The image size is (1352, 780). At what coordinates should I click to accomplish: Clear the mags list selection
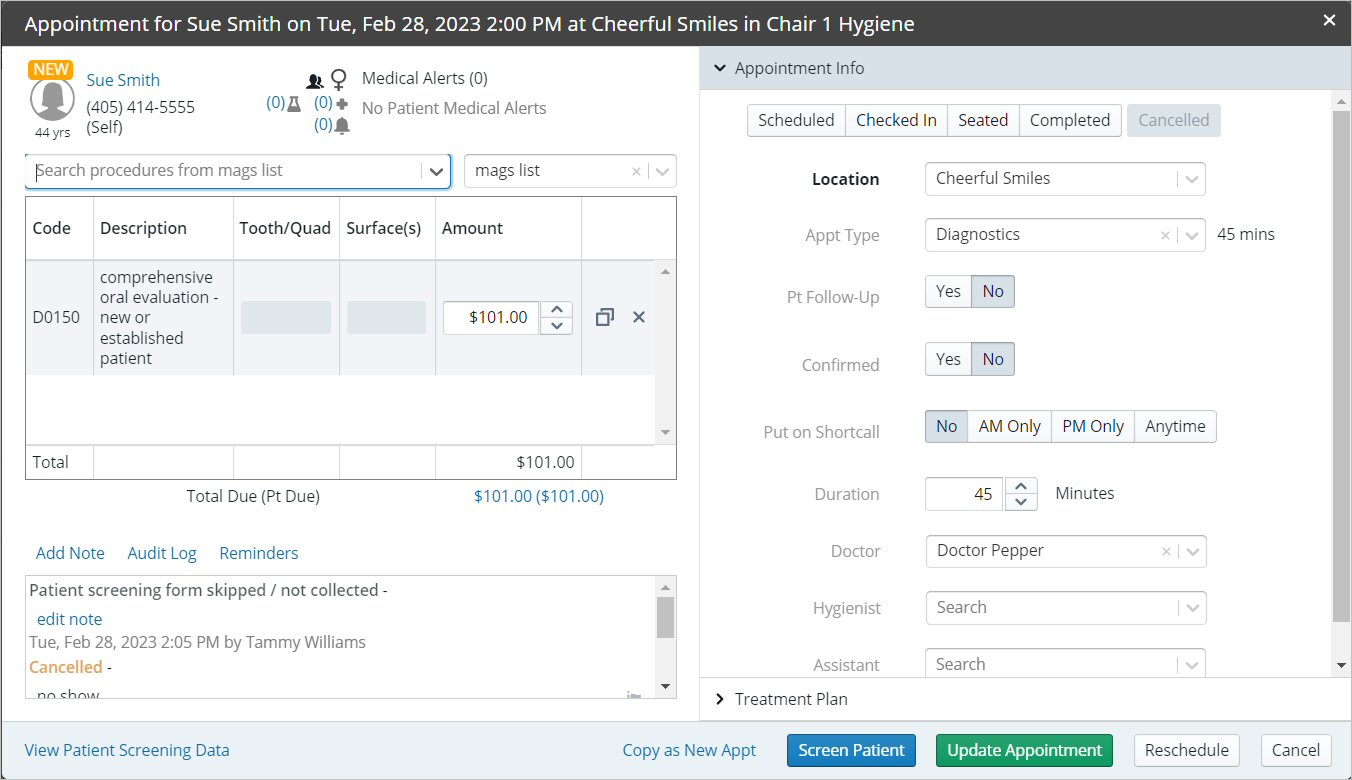tap(636, 171)
